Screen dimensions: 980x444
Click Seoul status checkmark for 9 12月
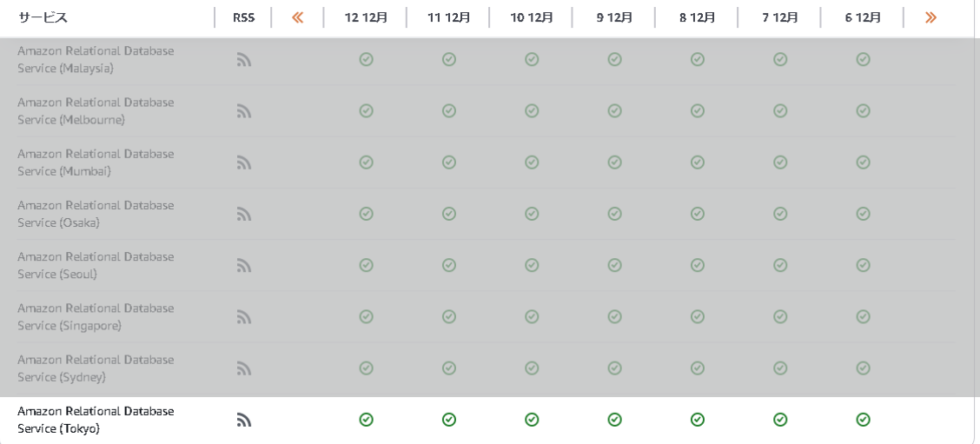pyautogui.click(x=614, y=265)
